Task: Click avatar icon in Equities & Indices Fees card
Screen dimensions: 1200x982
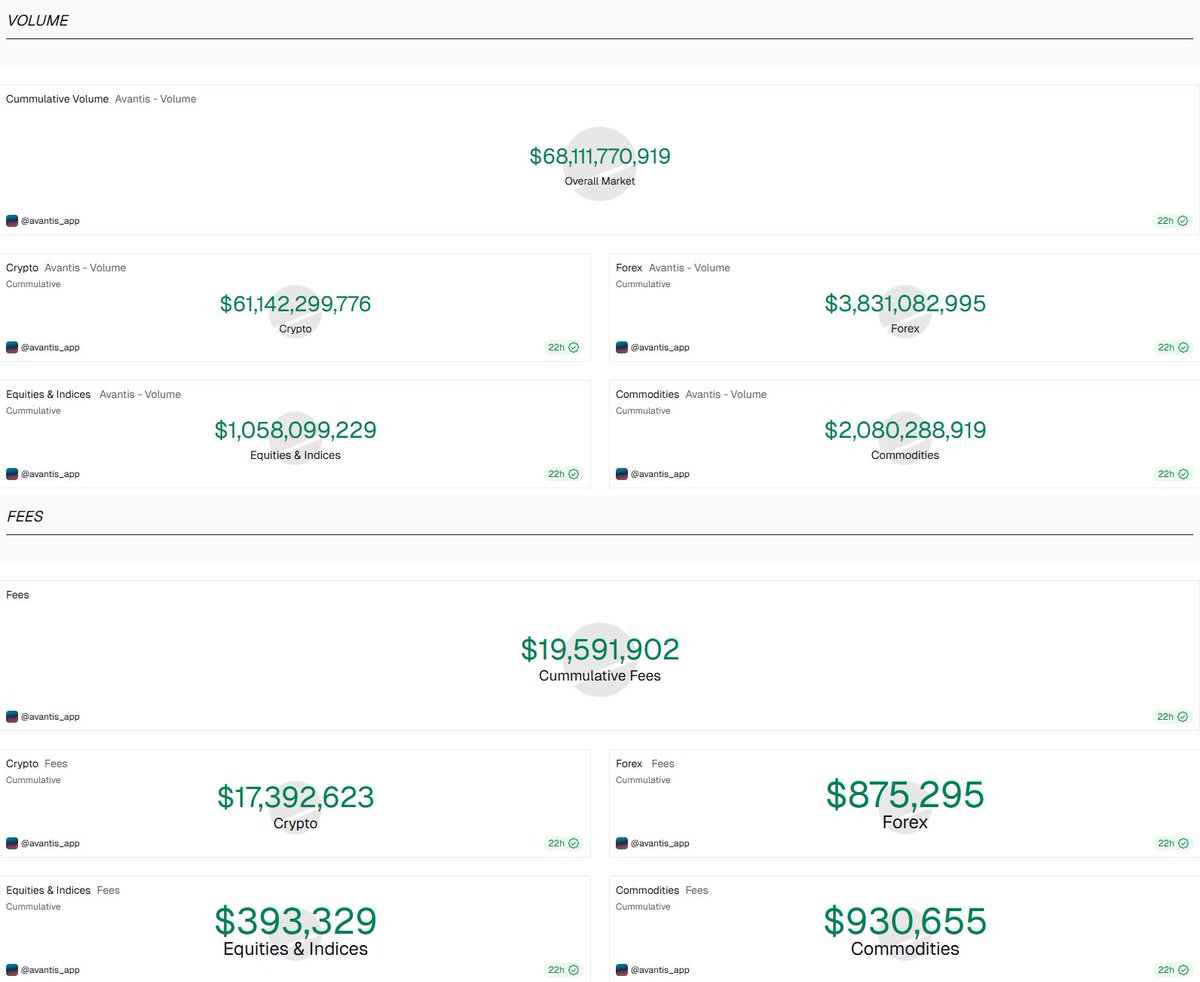Action: pos(12,970)
